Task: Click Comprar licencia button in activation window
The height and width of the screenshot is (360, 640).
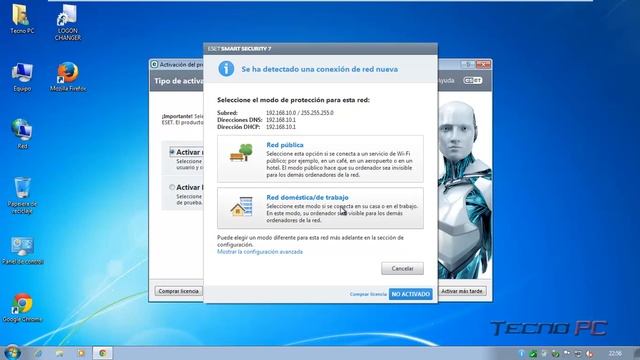Action: point(178,291)
